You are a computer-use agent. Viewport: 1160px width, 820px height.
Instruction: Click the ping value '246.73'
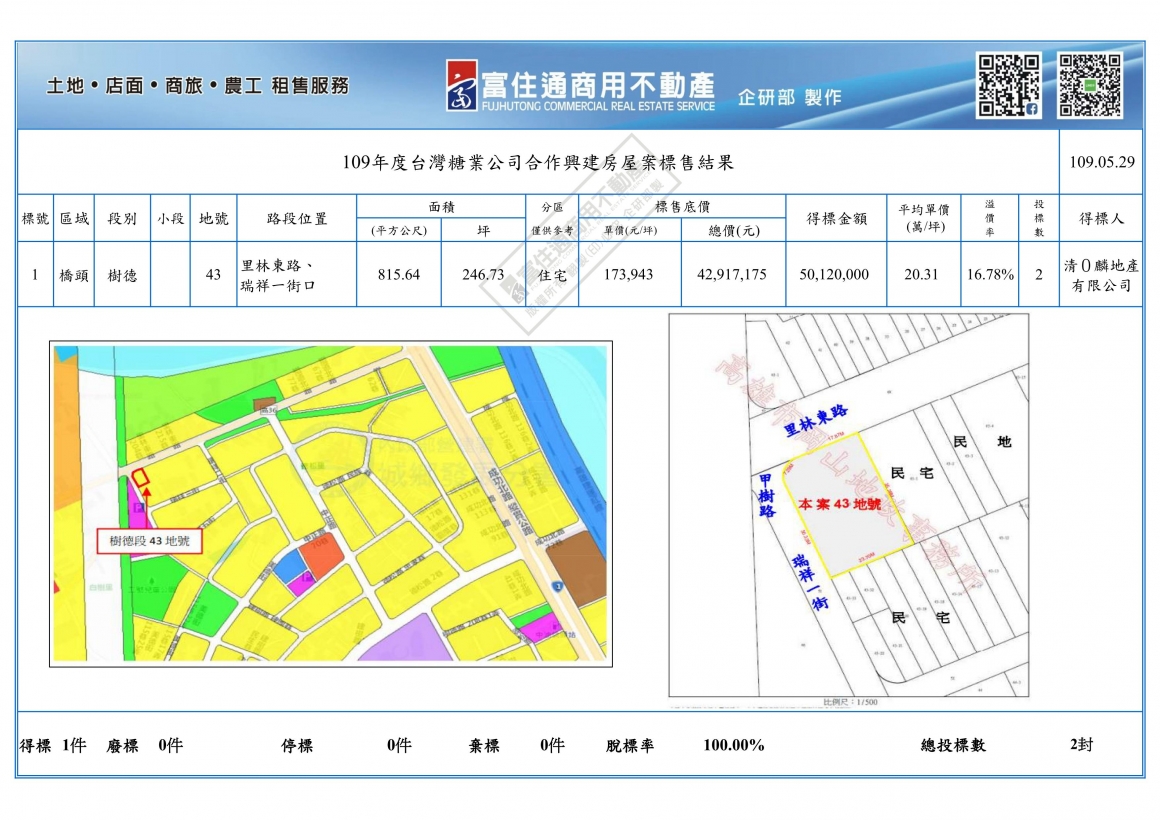pyautogui.click(x=483, y=275)
